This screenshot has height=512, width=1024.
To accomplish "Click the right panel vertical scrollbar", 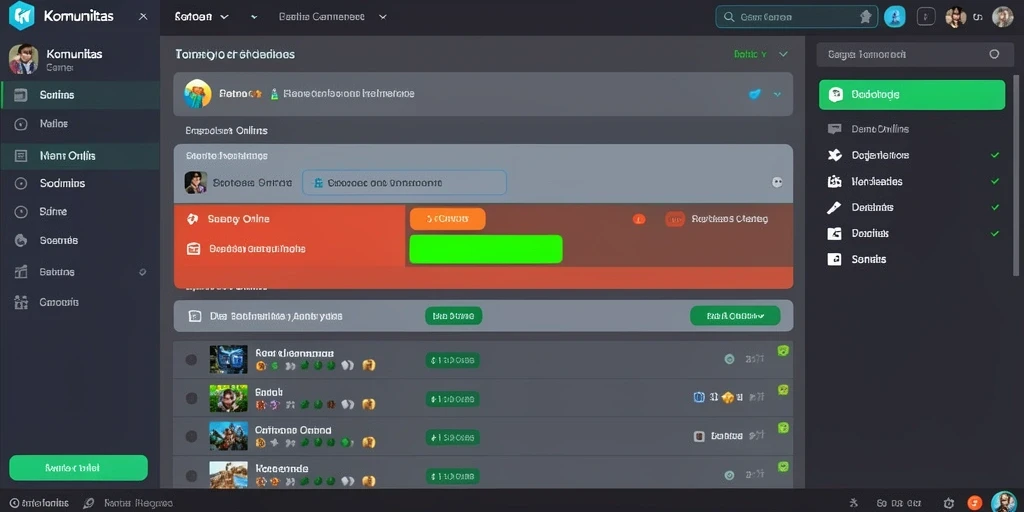I will click(x=1016, y=176).
